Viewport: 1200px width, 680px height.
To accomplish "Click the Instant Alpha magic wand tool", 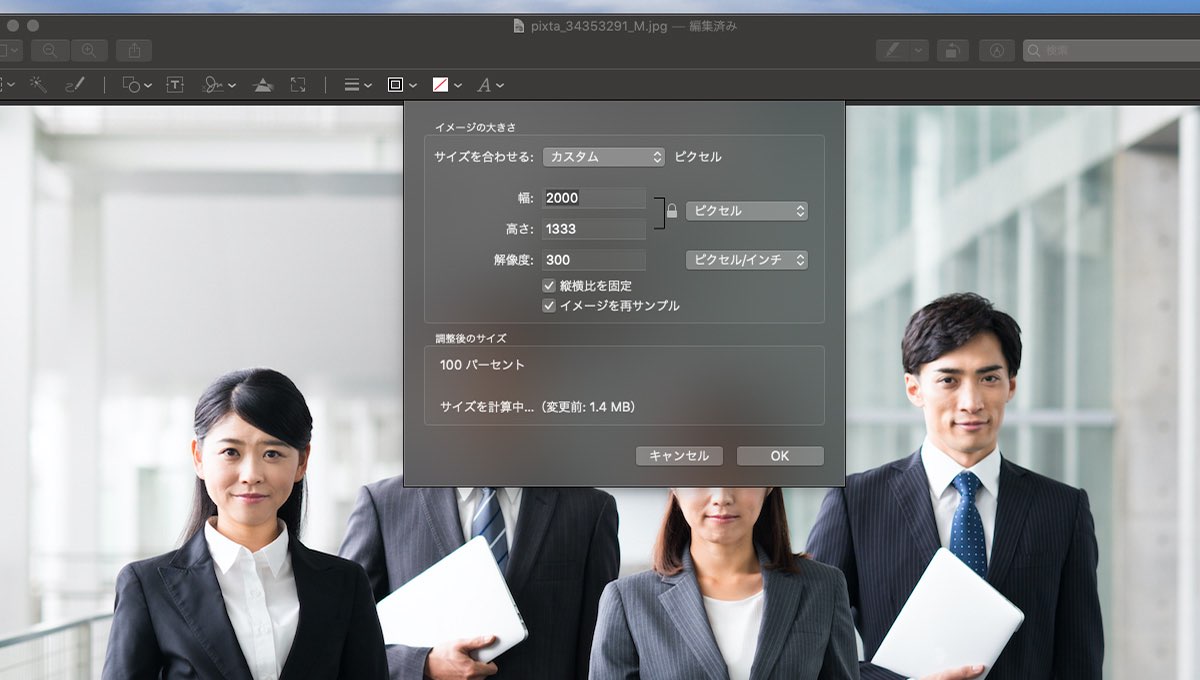I will pos(38,85).
